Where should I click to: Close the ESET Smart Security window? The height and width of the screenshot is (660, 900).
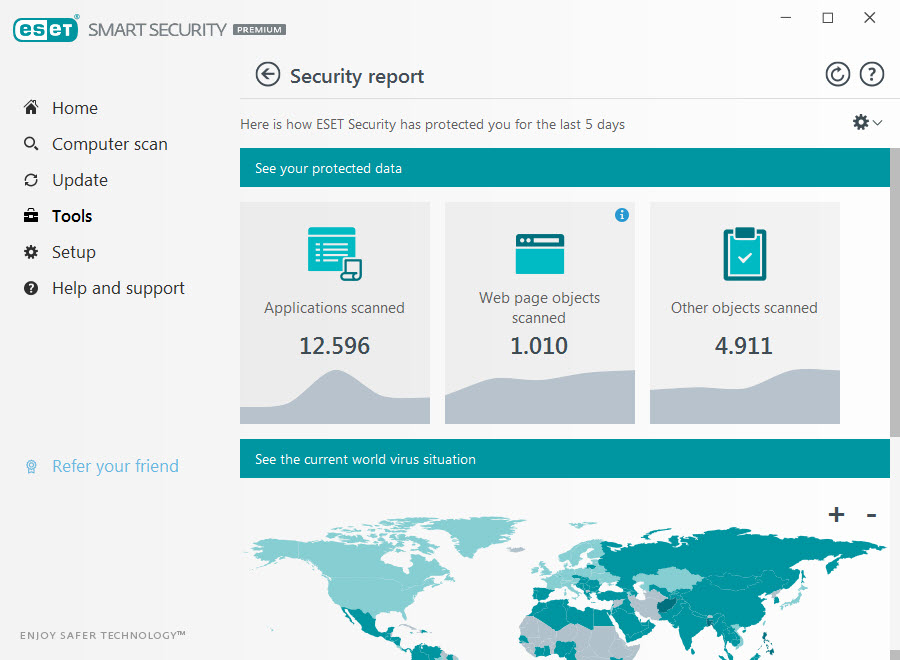870,18
